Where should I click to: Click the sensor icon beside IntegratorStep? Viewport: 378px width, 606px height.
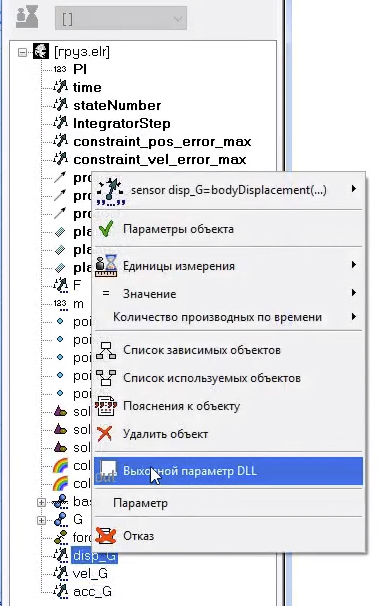[60, 123]
